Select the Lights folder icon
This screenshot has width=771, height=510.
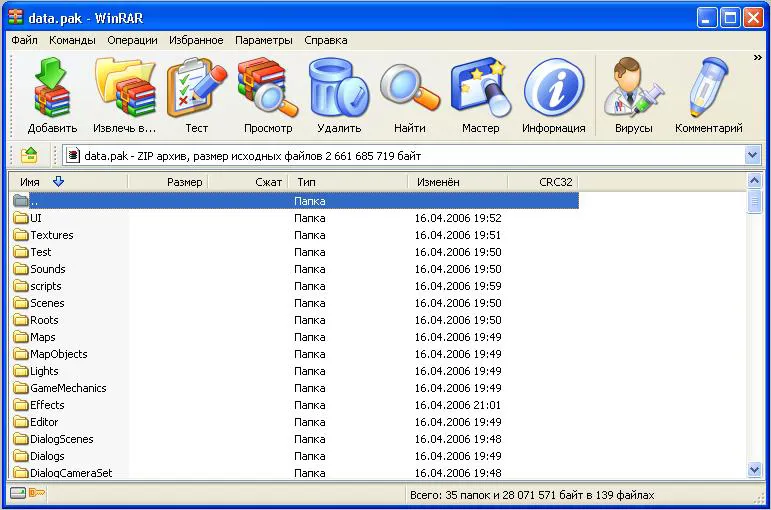21,371
